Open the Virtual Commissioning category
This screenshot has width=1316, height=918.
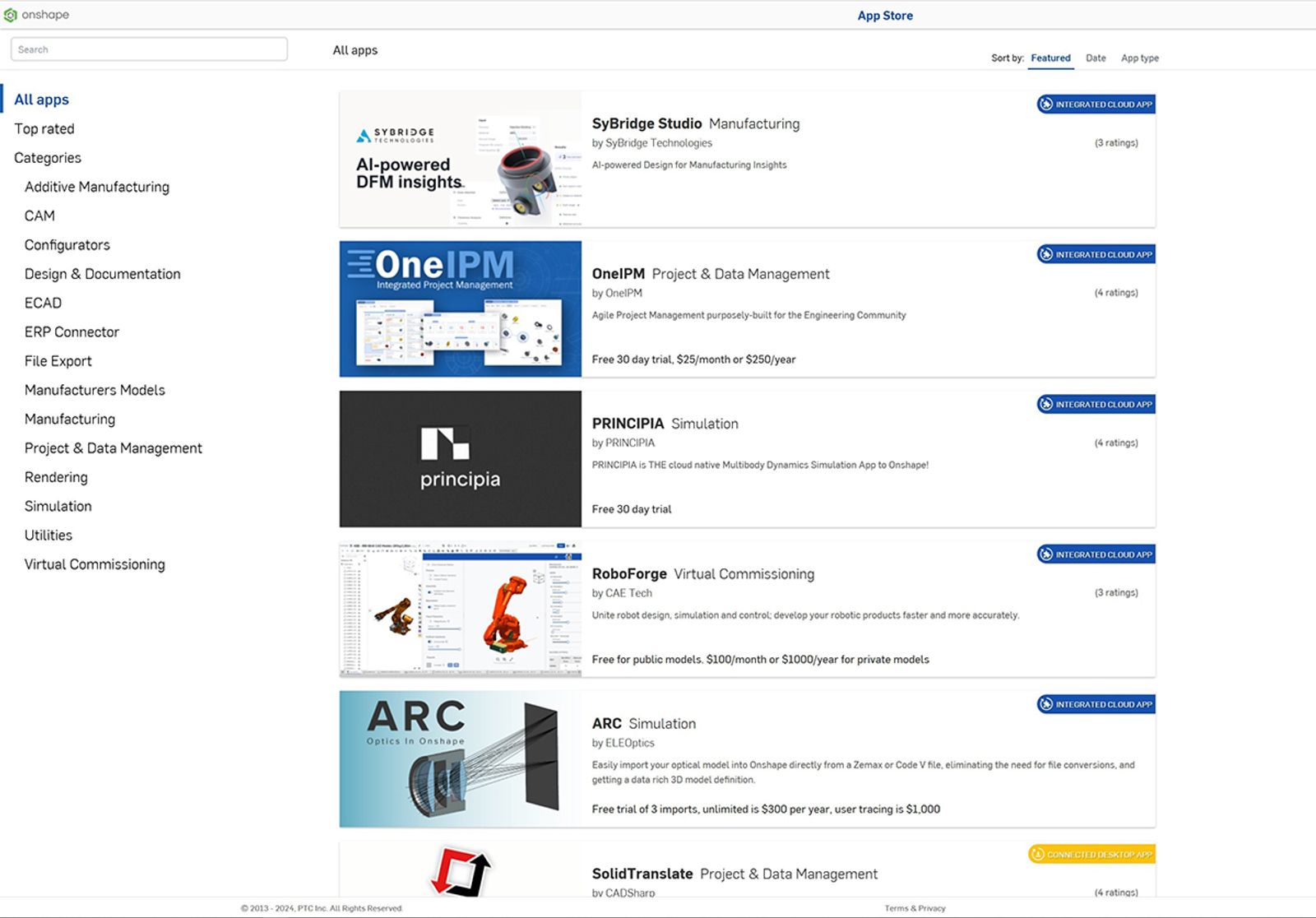tap(95, 564)
